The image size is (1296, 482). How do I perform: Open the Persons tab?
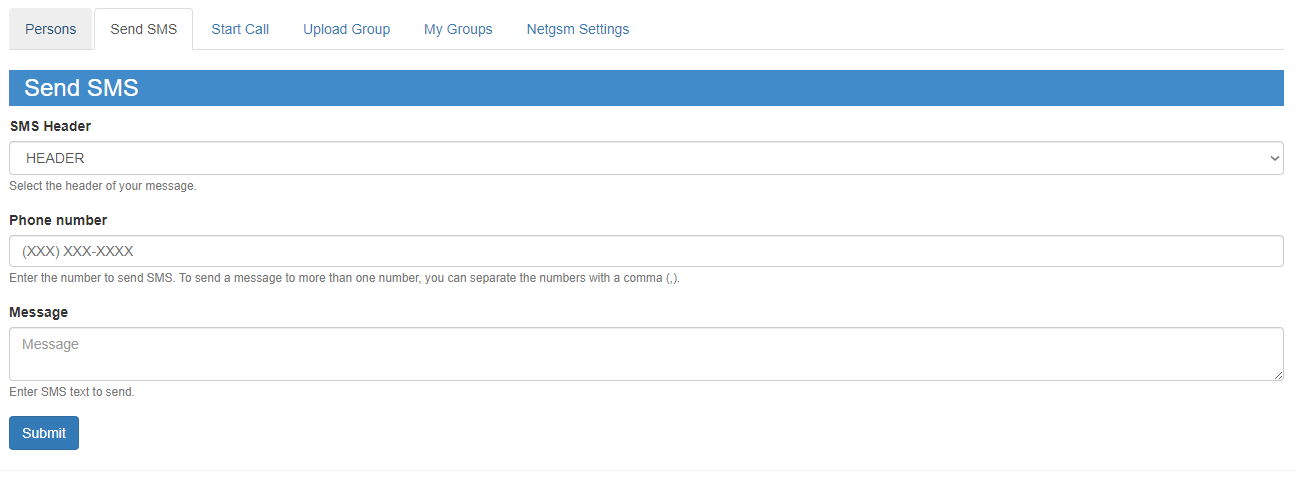coord(50,29)
